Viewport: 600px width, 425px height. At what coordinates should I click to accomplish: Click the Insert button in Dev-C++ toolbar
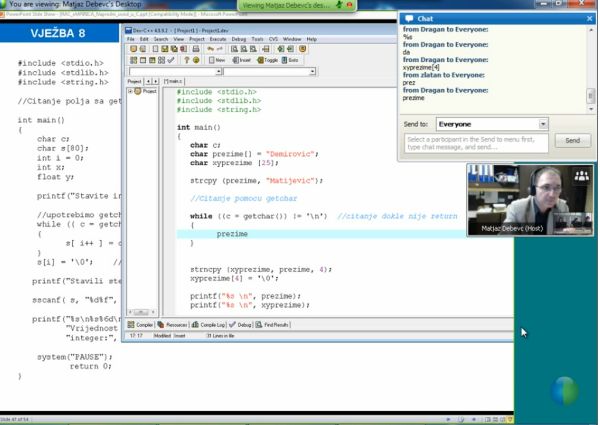point(241,60)
